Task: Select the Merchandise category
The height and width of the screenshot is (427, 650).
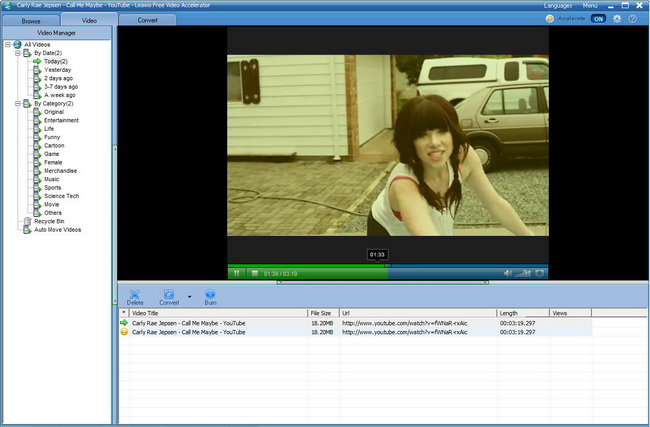Action: click(x=61, y=171)
